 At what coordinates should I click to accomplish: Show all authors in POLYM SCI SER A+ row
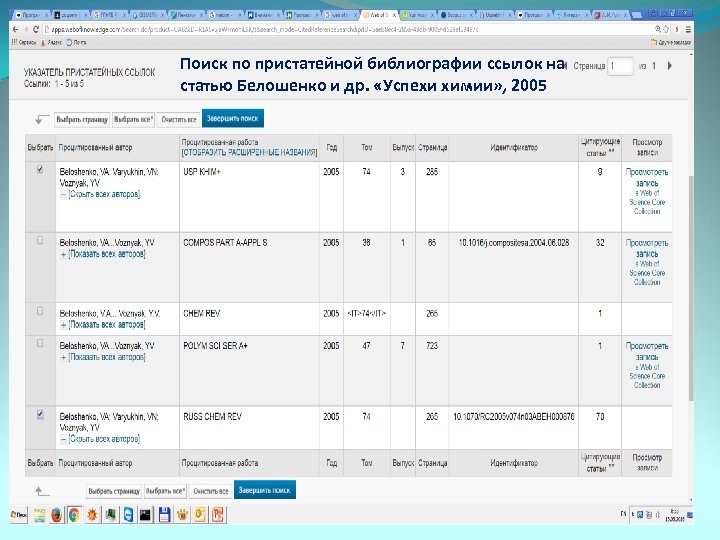103,357
